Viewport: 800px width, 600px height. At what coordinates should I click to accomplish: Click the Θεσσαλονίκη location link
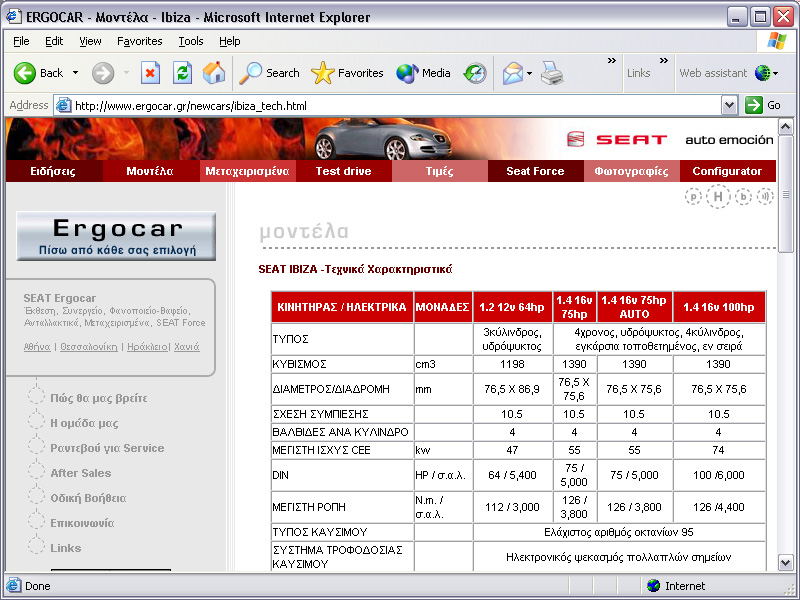(x=89, y=347)
